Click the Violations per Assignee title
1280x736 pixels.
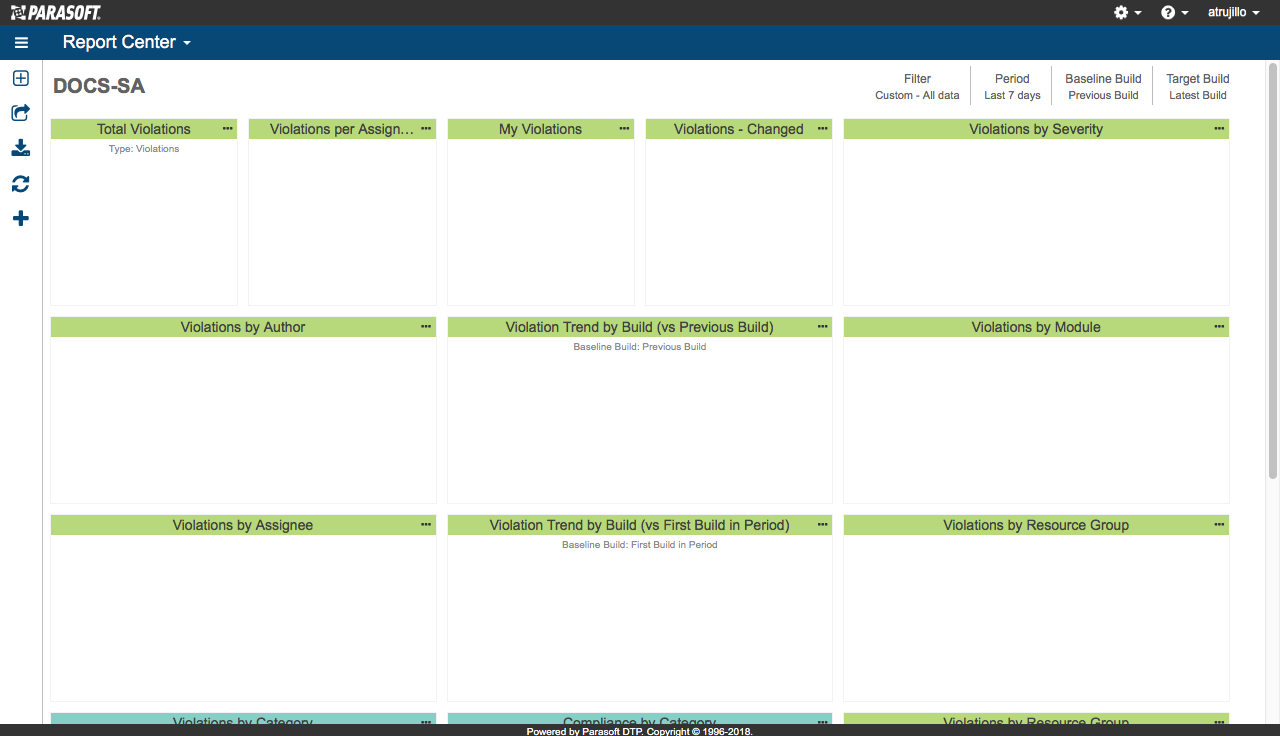click(342, 129)
